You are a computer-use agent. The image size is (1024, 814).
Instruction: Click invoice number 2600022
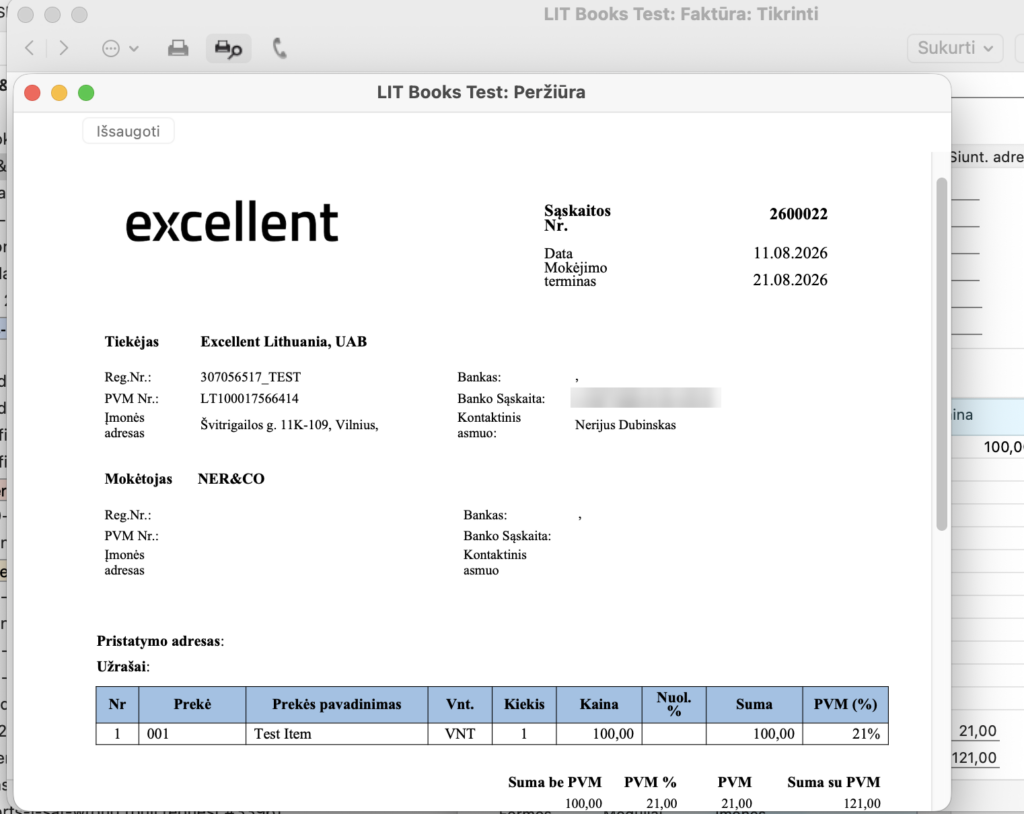[x=798, y=214]
